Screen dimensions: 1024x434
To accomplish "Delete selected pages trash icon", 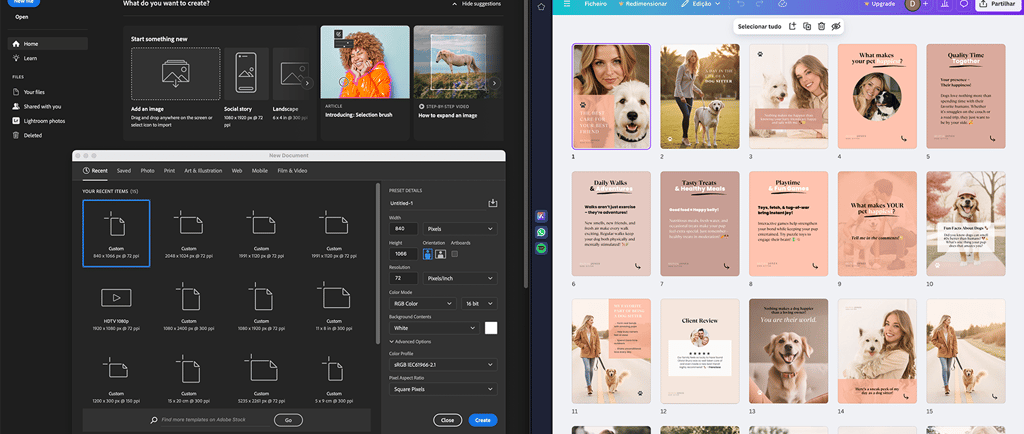I will click(822, 26).
